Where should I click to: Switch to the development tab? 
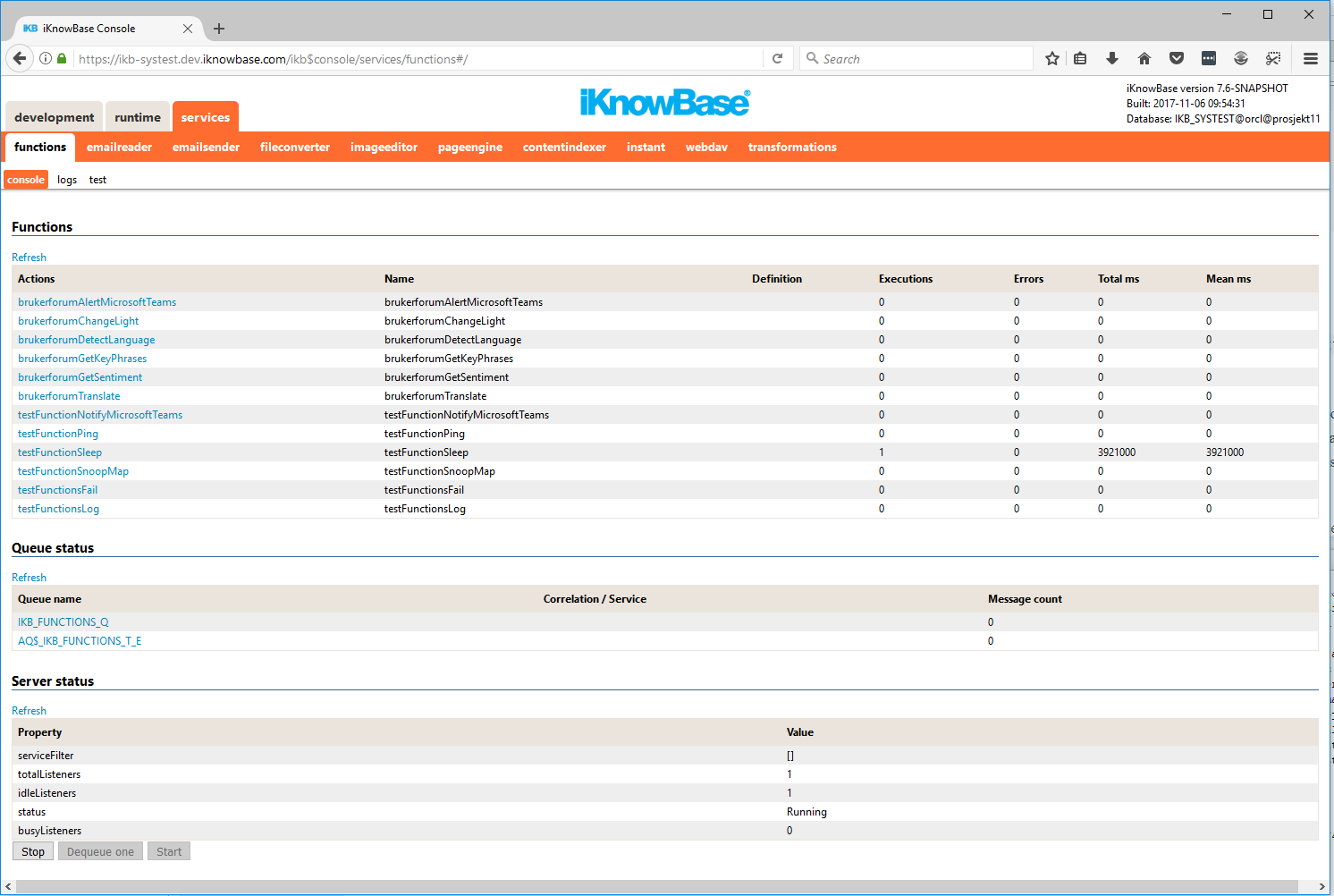(x=55, y=117)
